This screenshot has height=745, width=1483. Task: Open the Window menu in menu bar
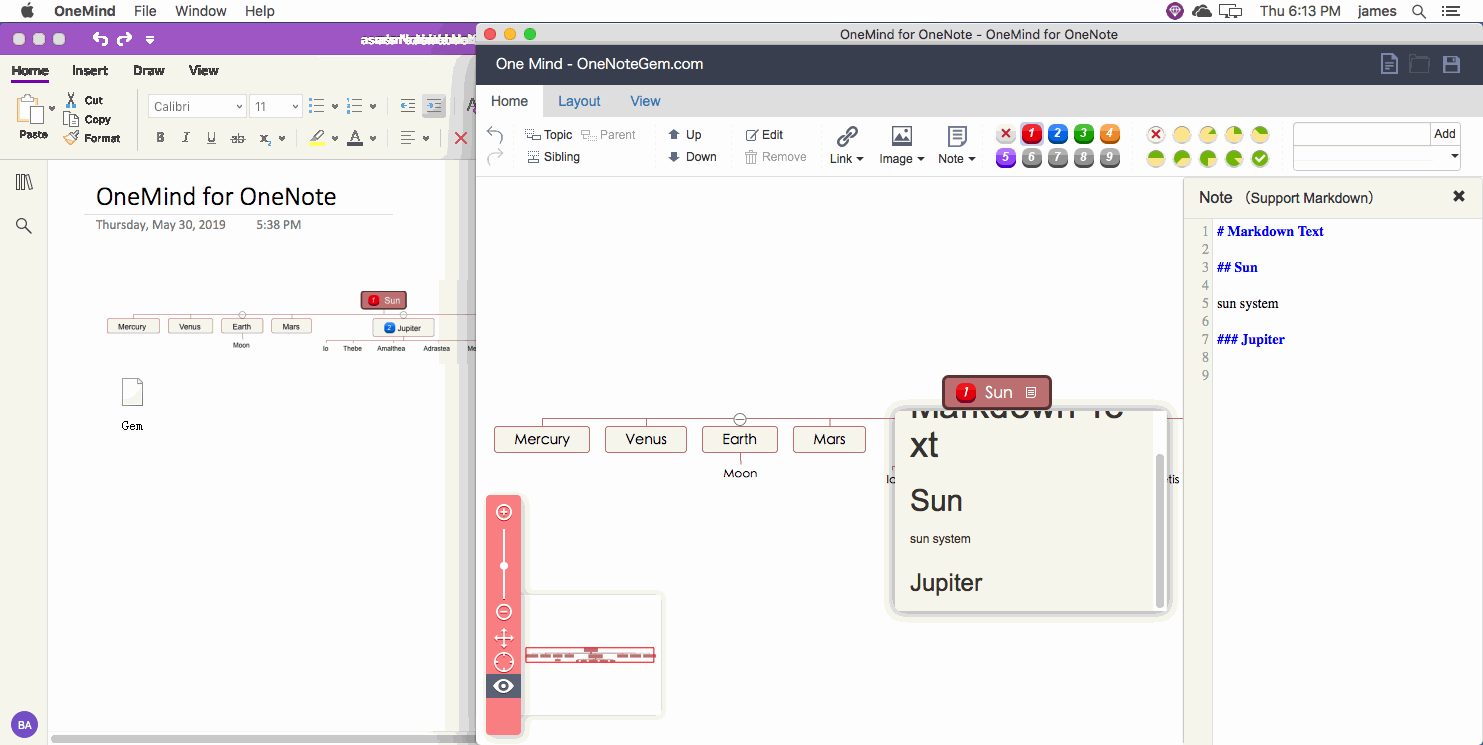point(200,11)
